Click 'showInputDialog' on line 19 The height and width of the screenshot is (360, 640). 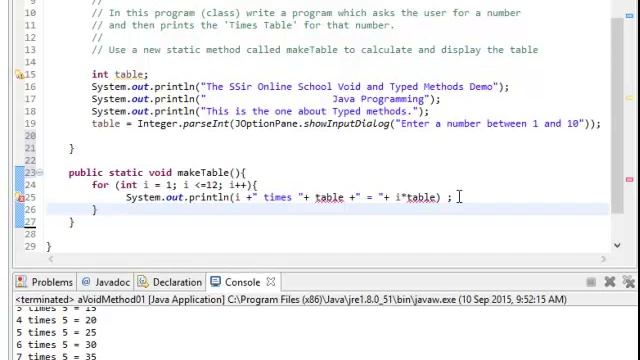point(346,124)
